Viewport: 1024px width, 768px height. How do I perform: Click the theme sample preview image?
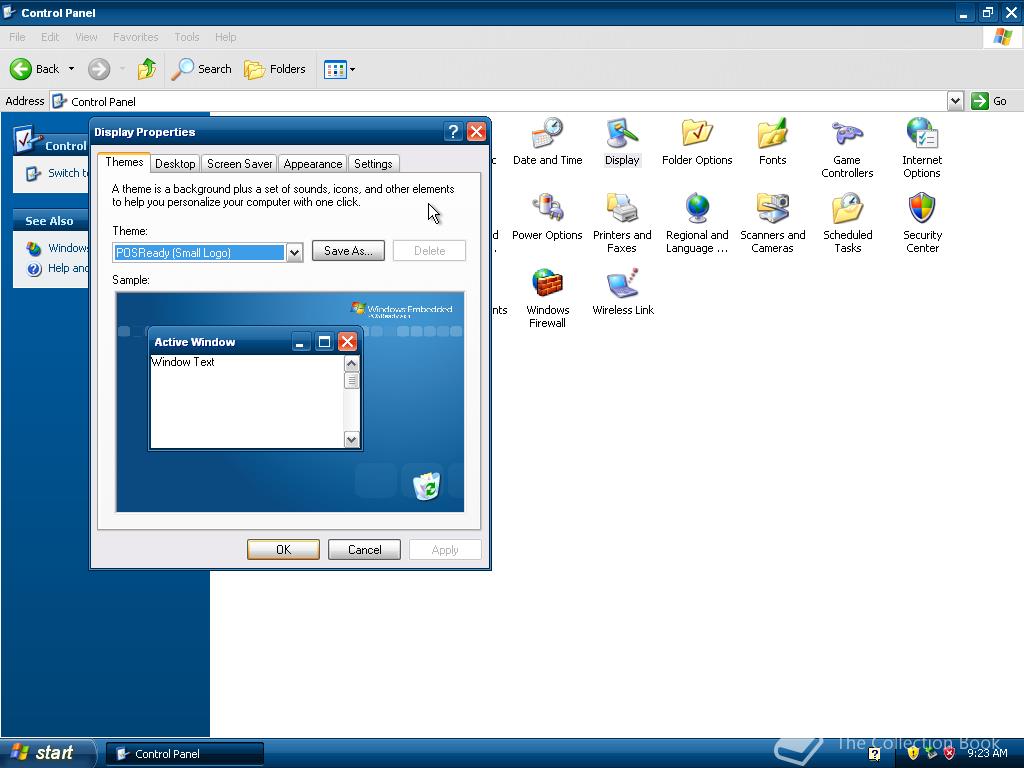[290, 402]
